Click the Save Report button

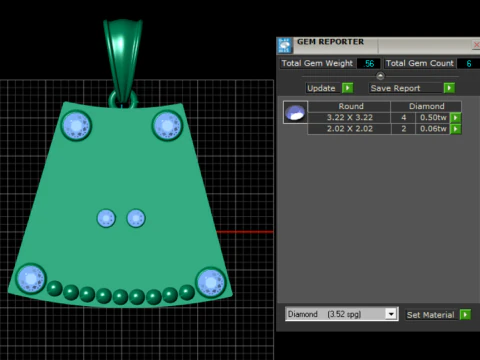[406, 88]
